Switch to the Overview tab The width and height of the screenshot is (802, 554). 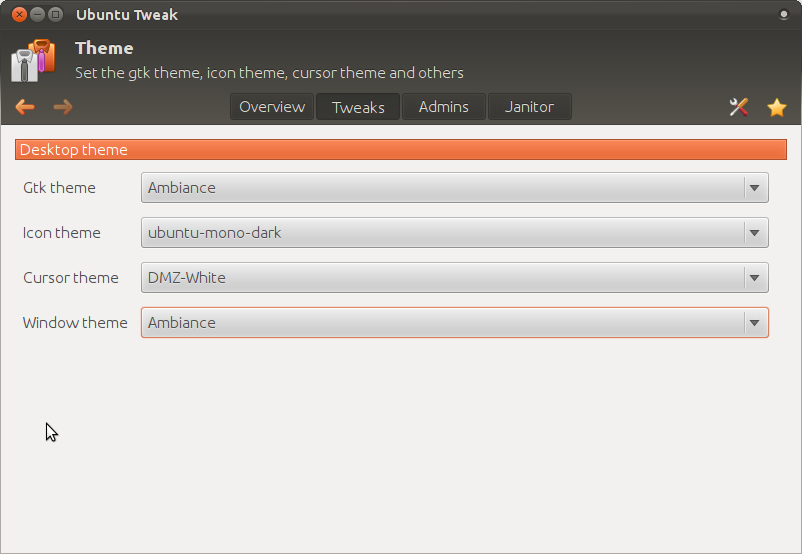tap(272, 106)
